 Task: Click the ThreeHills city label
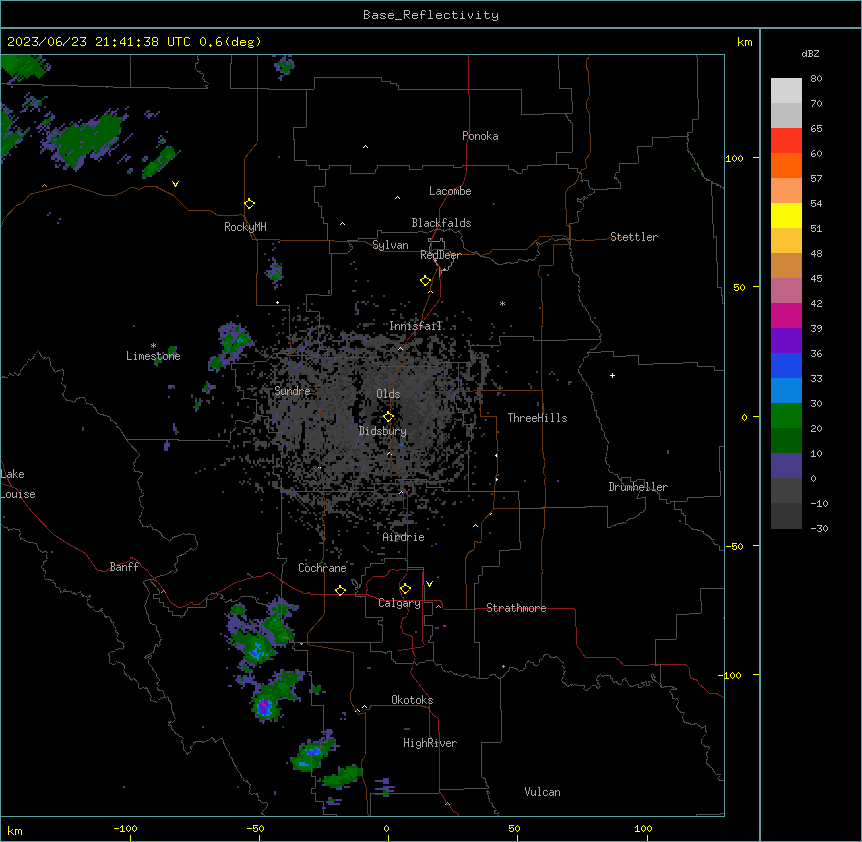pos(537,418)
